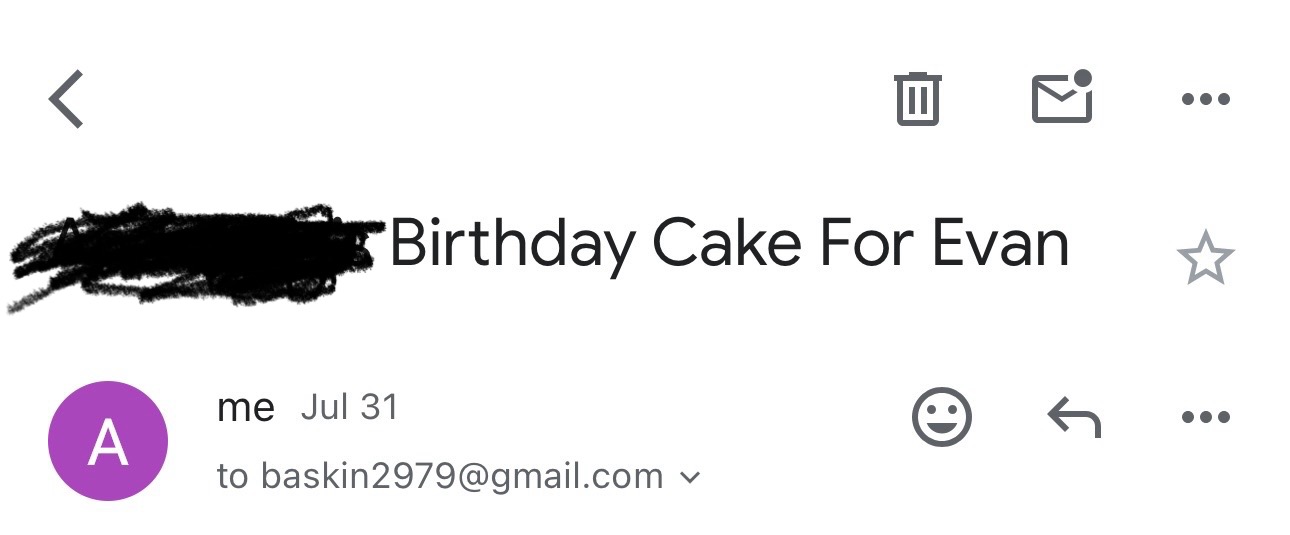Add an emoji reaction to the message
This screenshot has width=1290, height=535.
pyautogui.click(x=941, y=416)
